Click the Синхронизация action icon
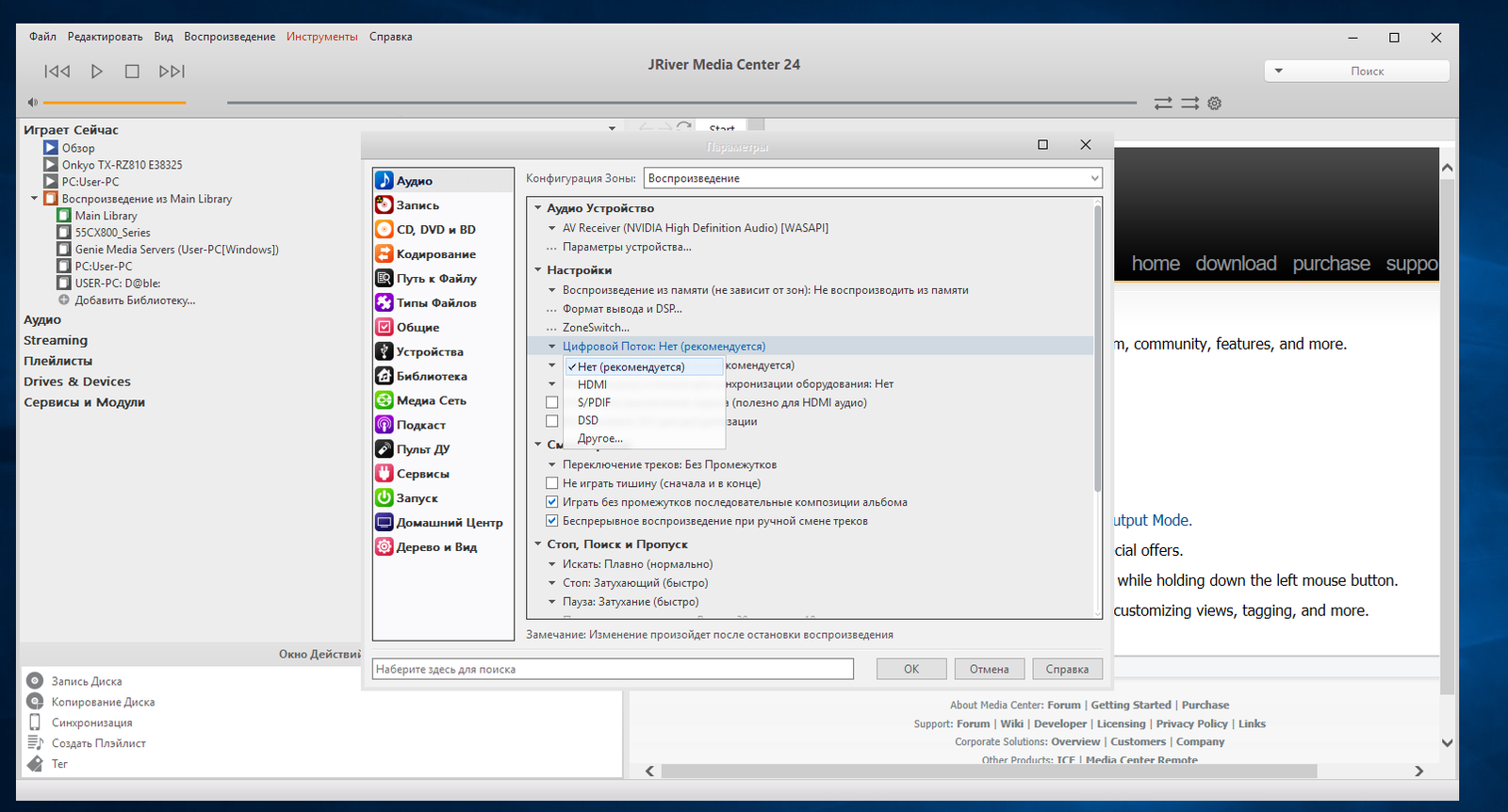This screenshot has width=1508, height=812. pos(35,722)
